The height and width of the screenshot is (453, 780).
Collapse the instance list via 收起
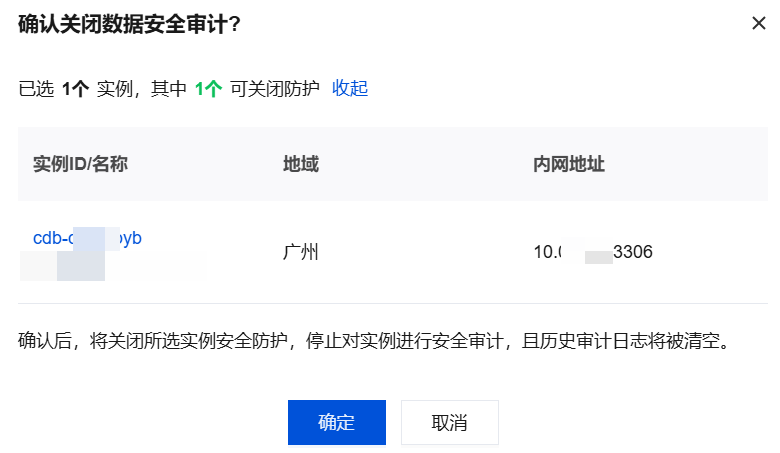click(x=350, y=88)
